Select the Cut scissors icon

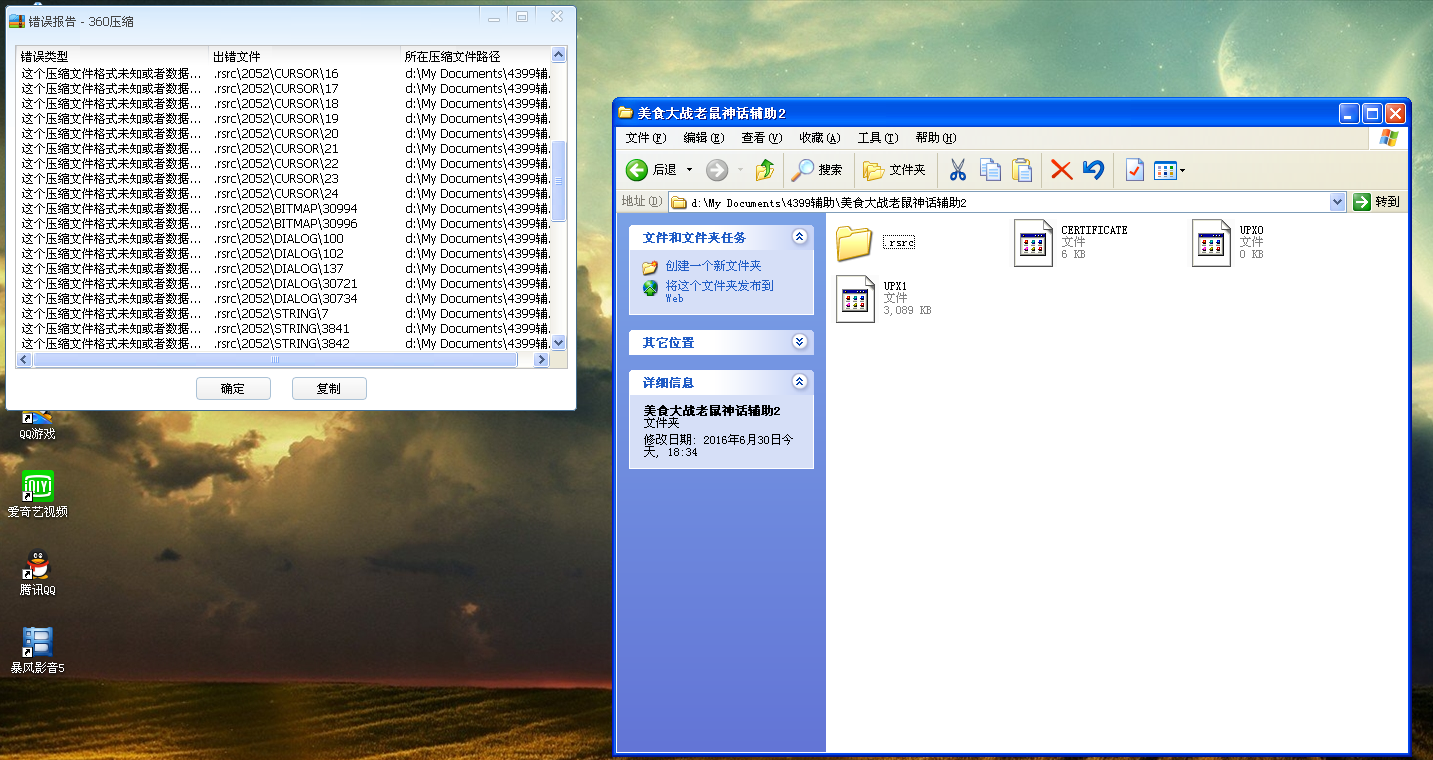(x=956, y=170)
